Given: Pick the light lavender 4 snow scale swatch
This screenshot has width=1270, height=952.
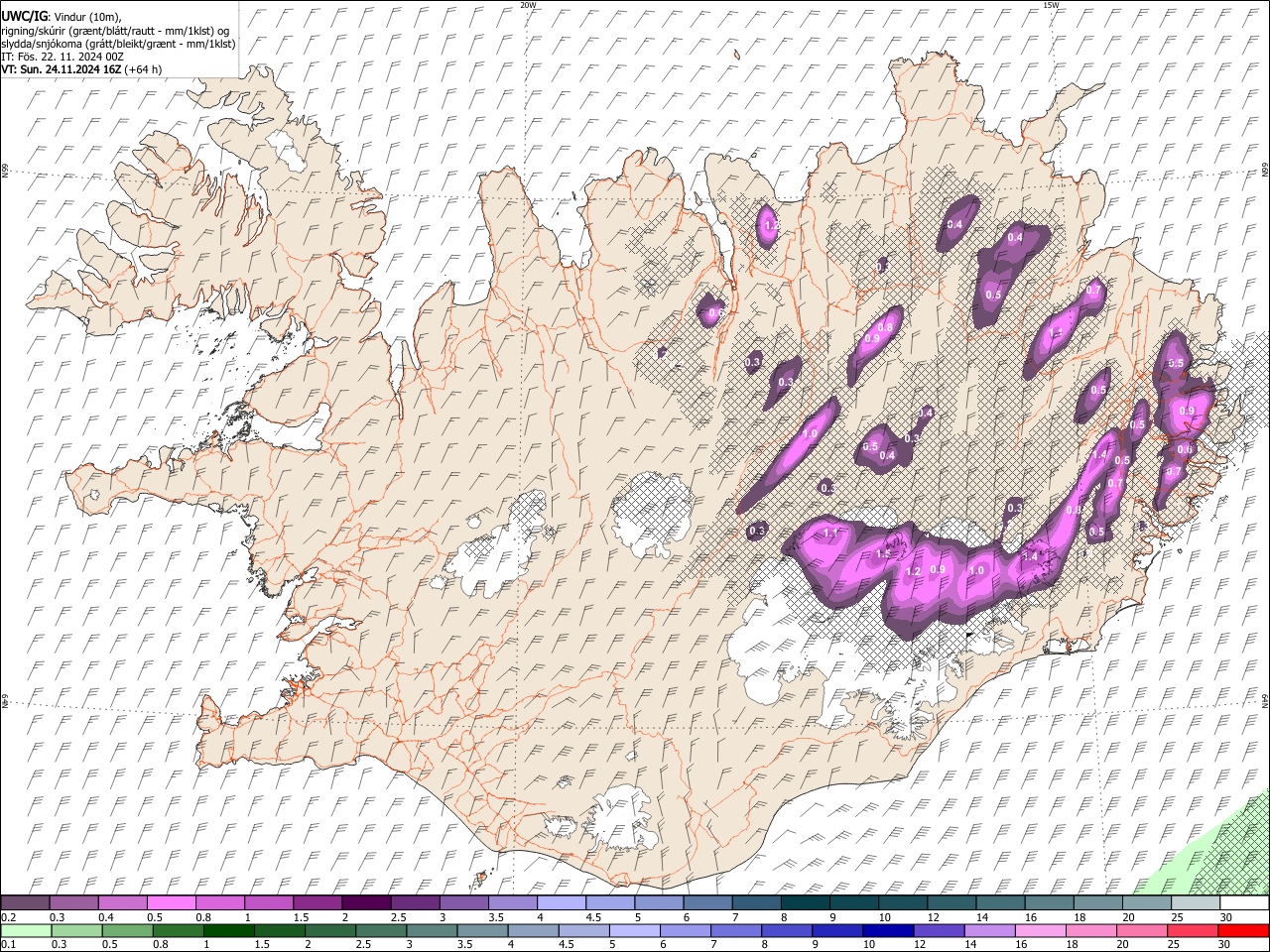Looking at the screenshot, I should point(561,902).
